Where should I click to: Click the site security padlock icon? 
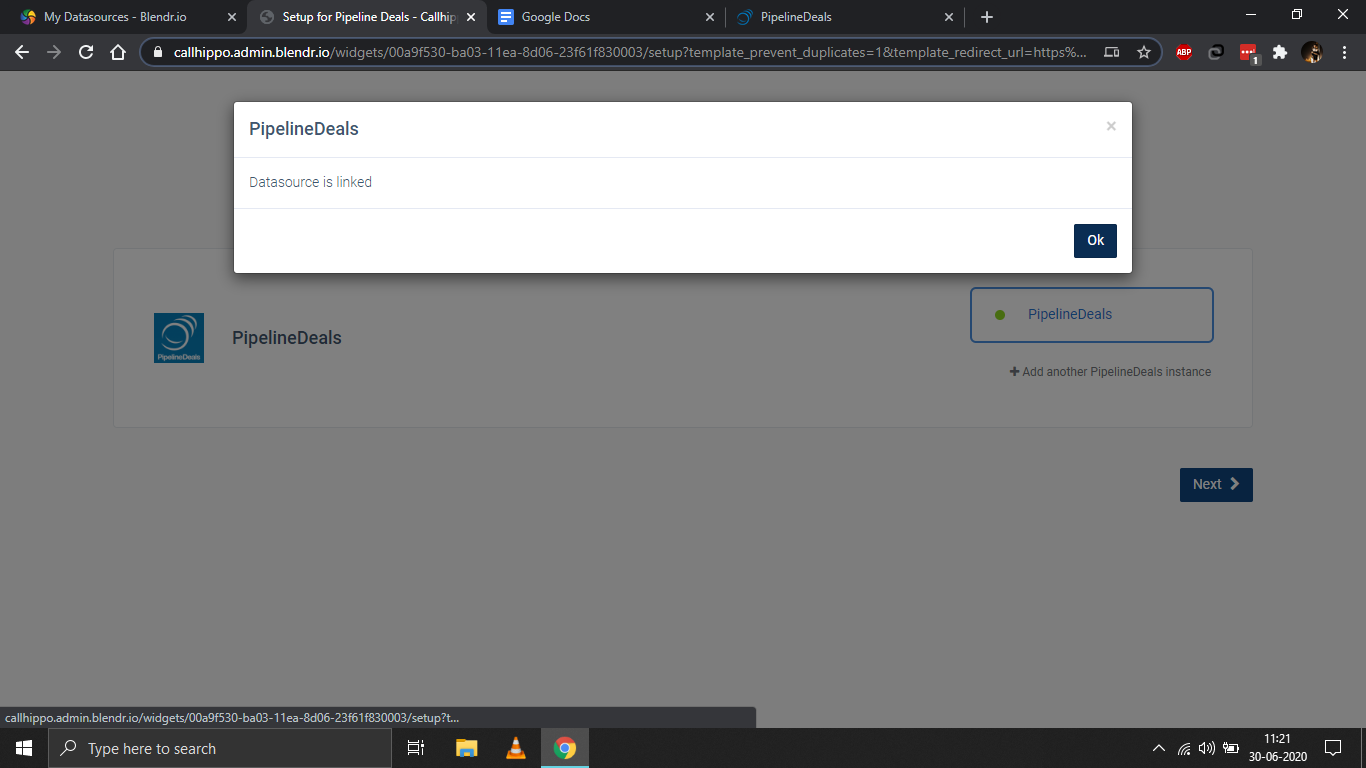tap(158, 52)
